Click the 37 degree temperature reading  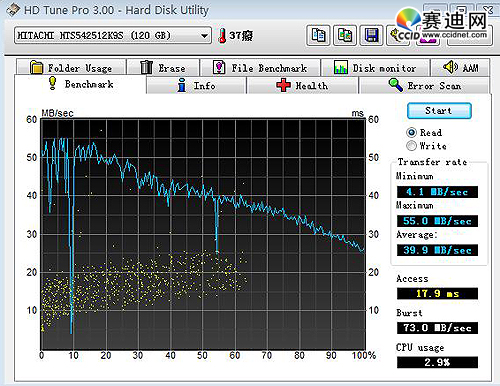point(241,35)
